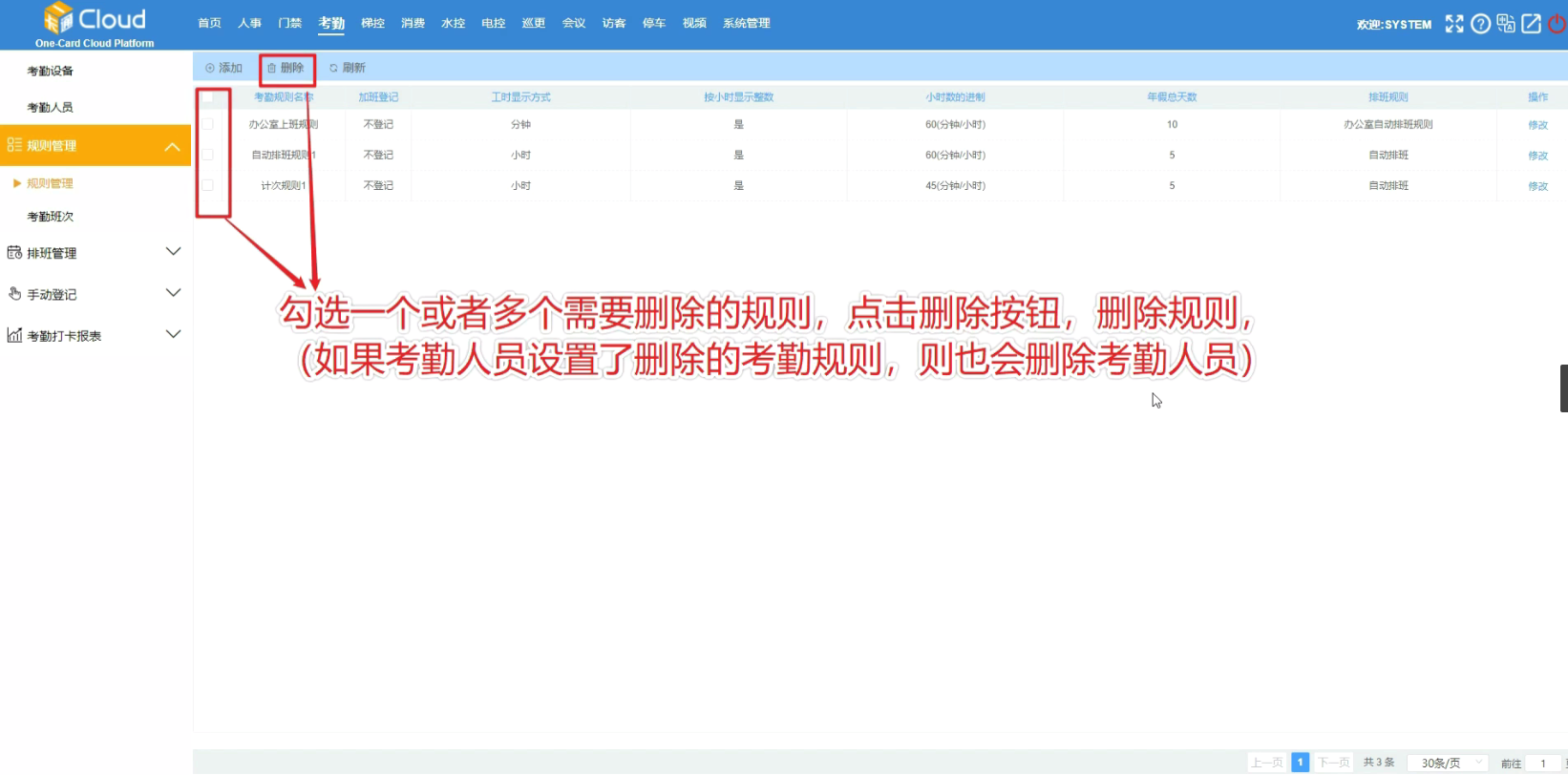
Task: Toggle the select-all checkbox in table header
Action: point(207,97)
